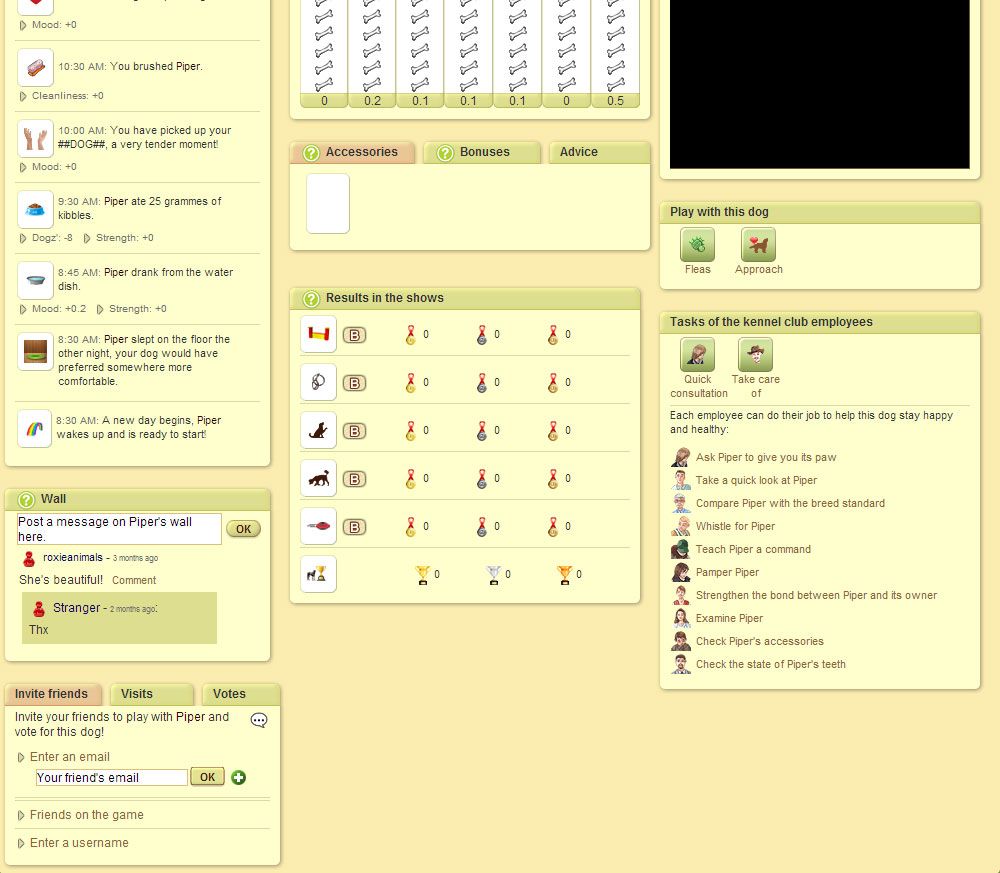Expand Strength: +0 arrow under kibbles entry

87,238
